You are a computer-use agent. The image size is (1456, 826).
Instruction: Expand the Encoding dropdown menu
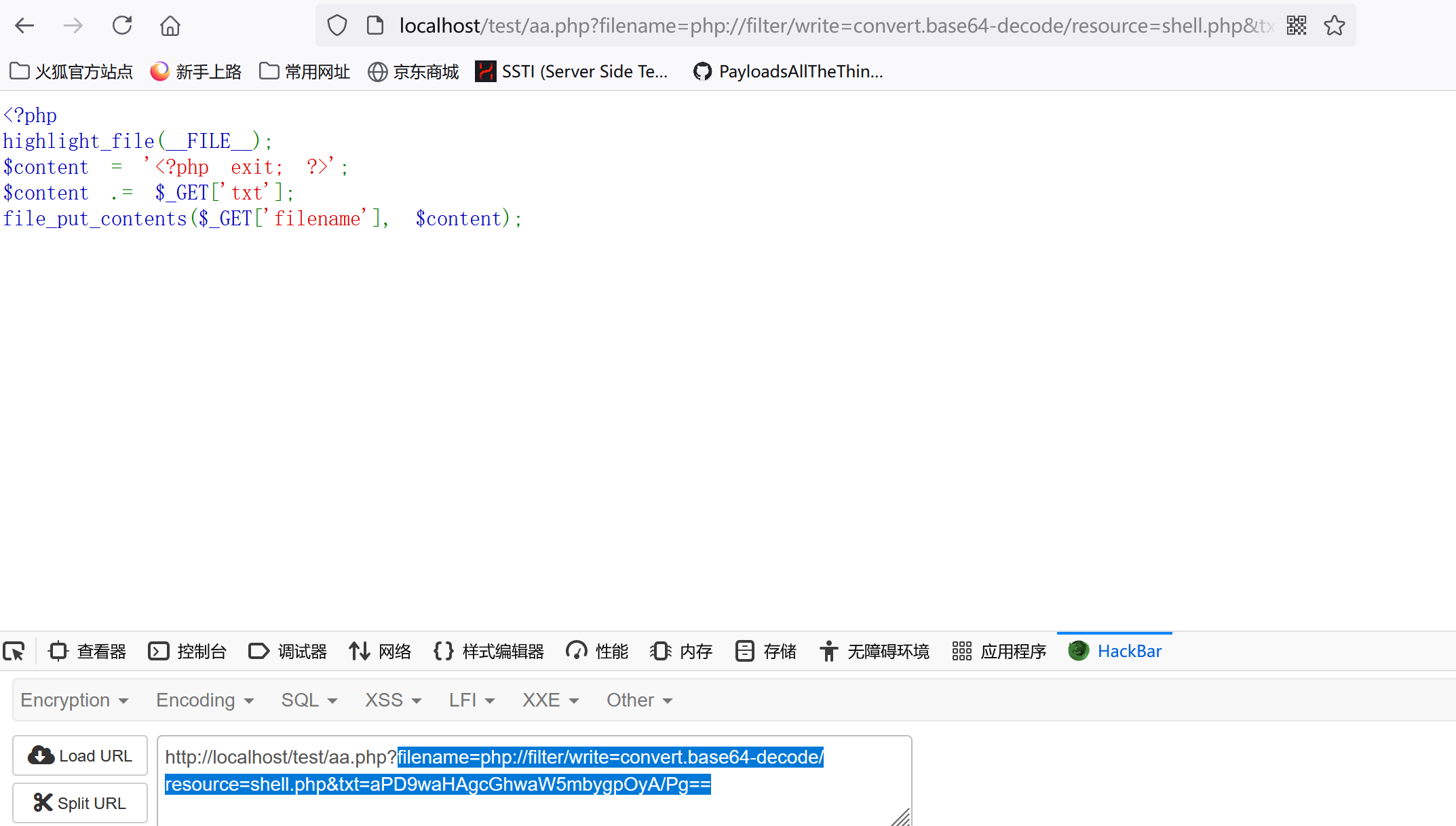click(204, 700)
